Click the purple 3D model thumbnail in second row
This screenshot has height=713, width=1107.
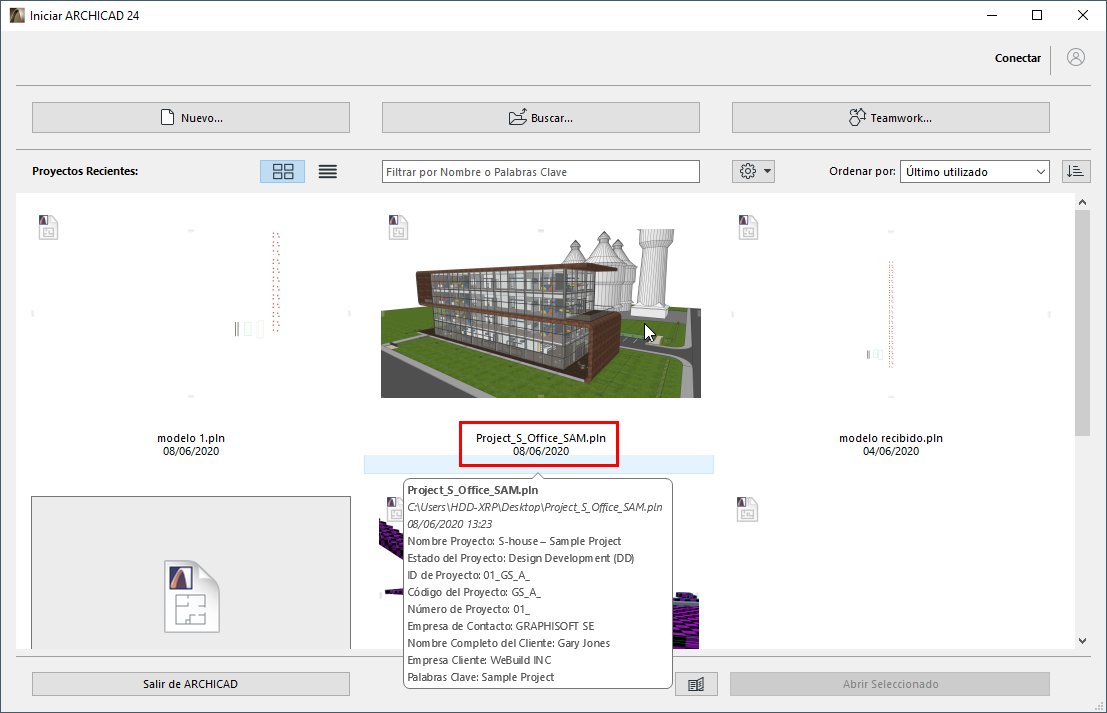(685, 620)
